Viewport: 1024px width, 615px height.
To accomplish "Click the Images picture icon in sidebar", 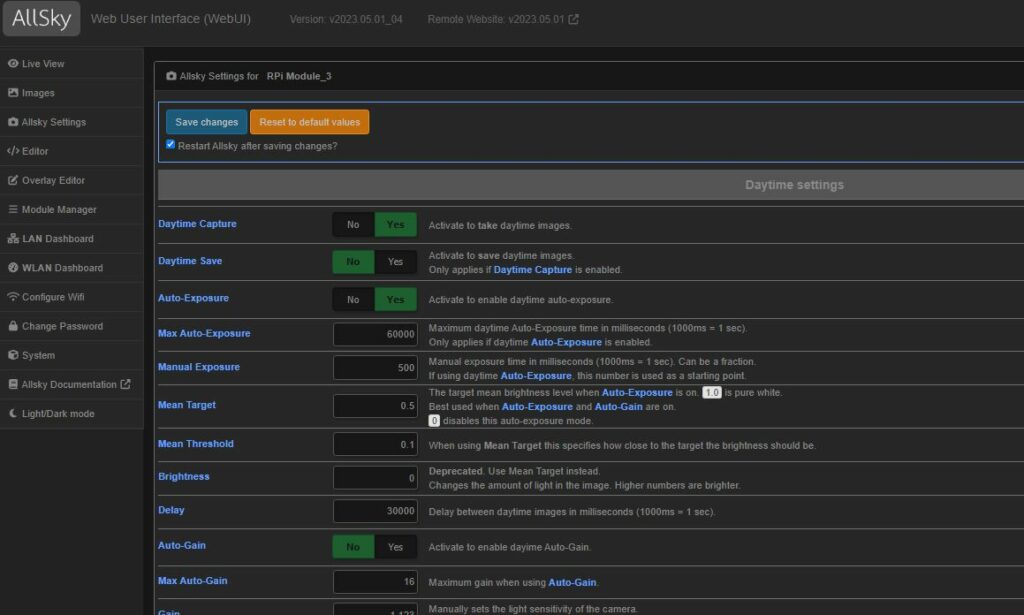I will 13,93.
